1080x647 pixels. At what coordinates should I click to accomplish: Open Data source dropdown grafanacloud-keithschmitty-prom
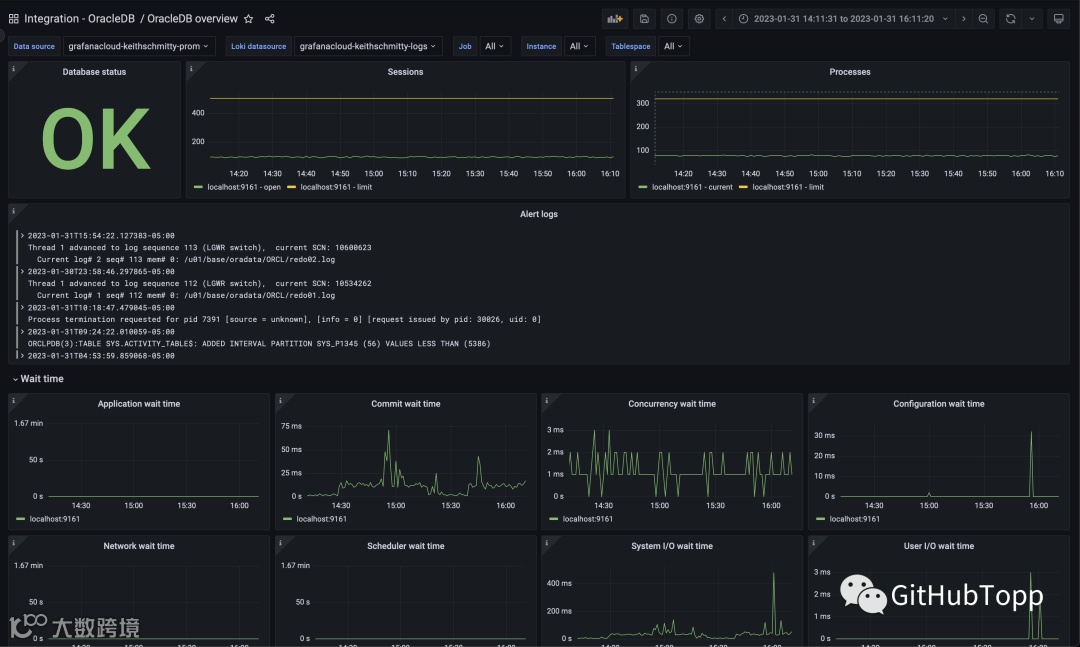[x=138, y=46]
